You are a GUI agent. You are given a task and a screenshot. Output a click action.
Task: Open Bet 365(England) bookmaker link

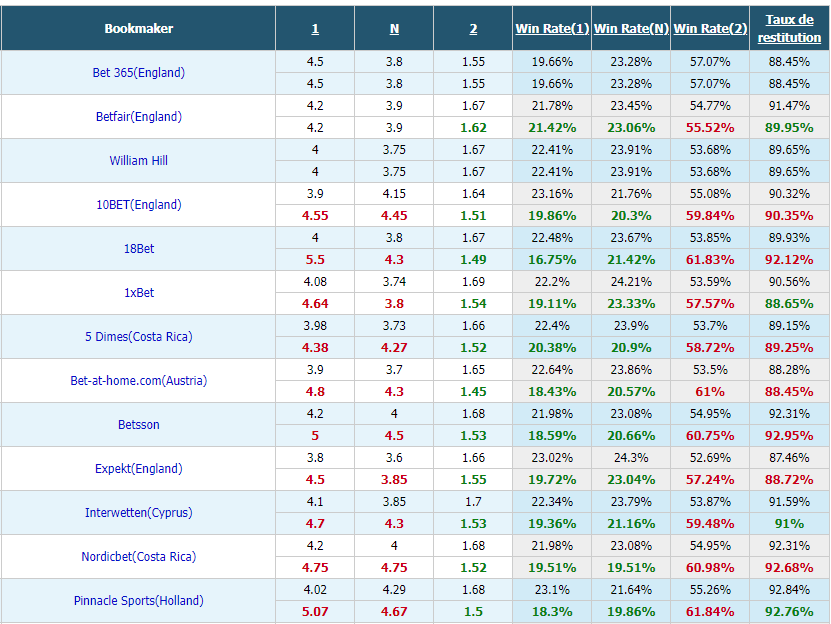tap(138, 73)
